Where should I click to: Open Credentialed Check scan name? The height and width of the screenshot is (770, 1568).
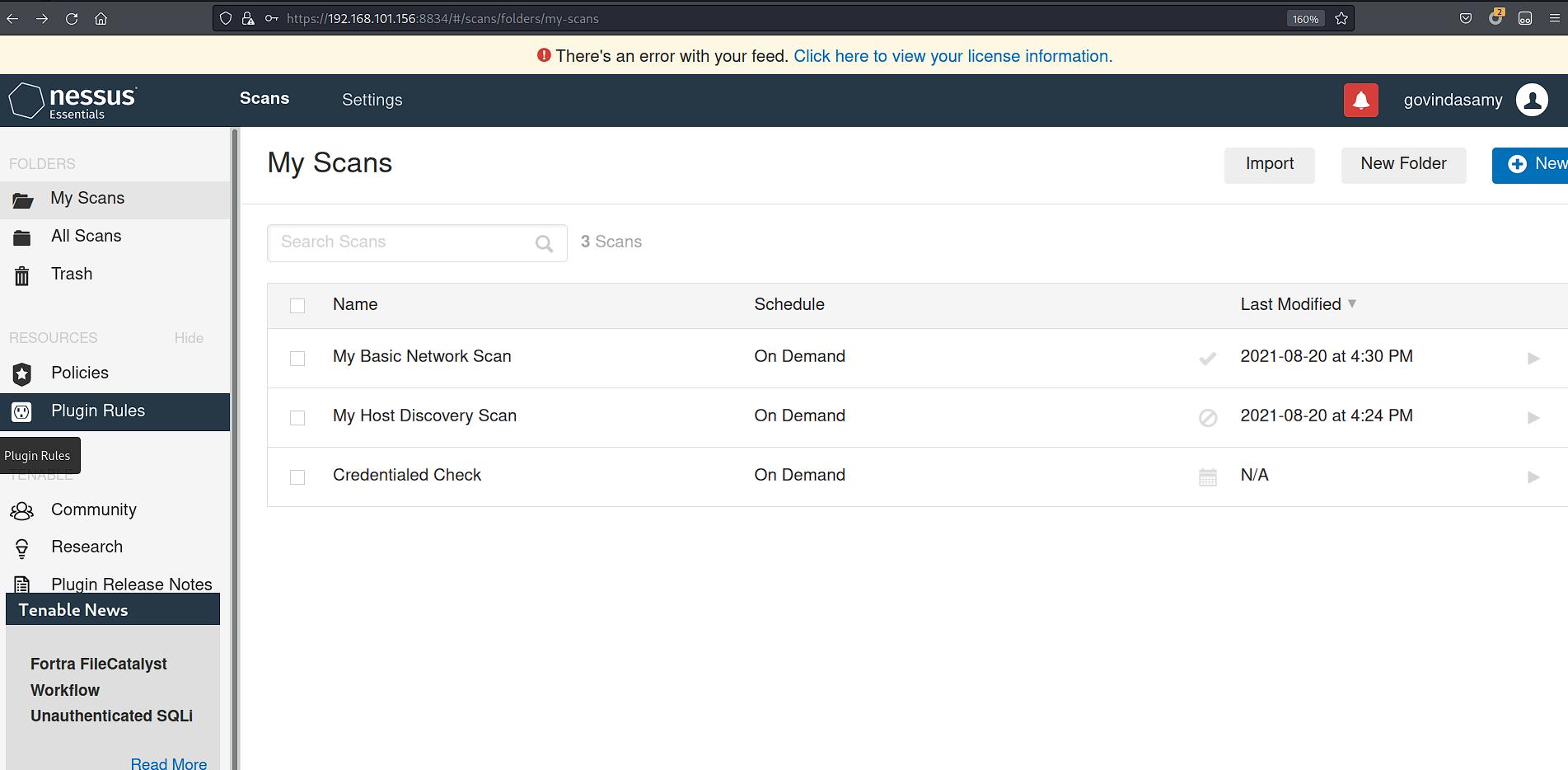407,475
